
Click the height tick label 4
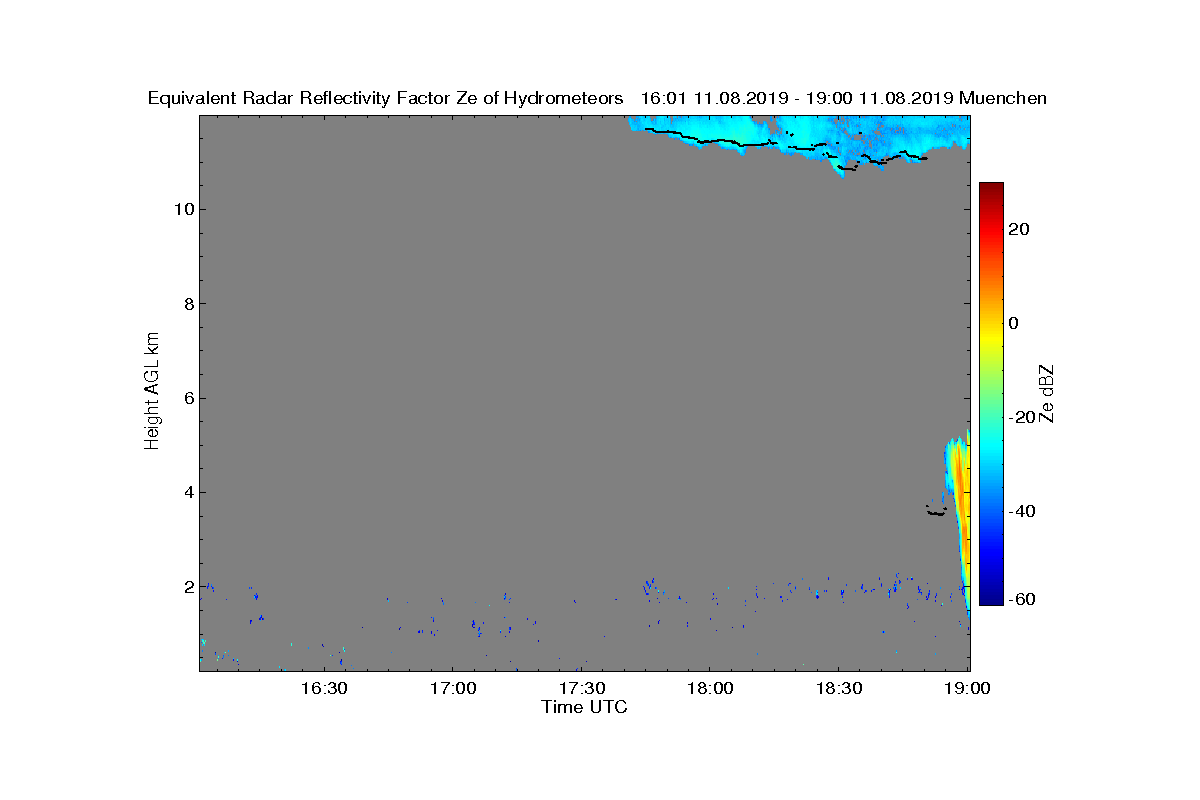(187, 492)
